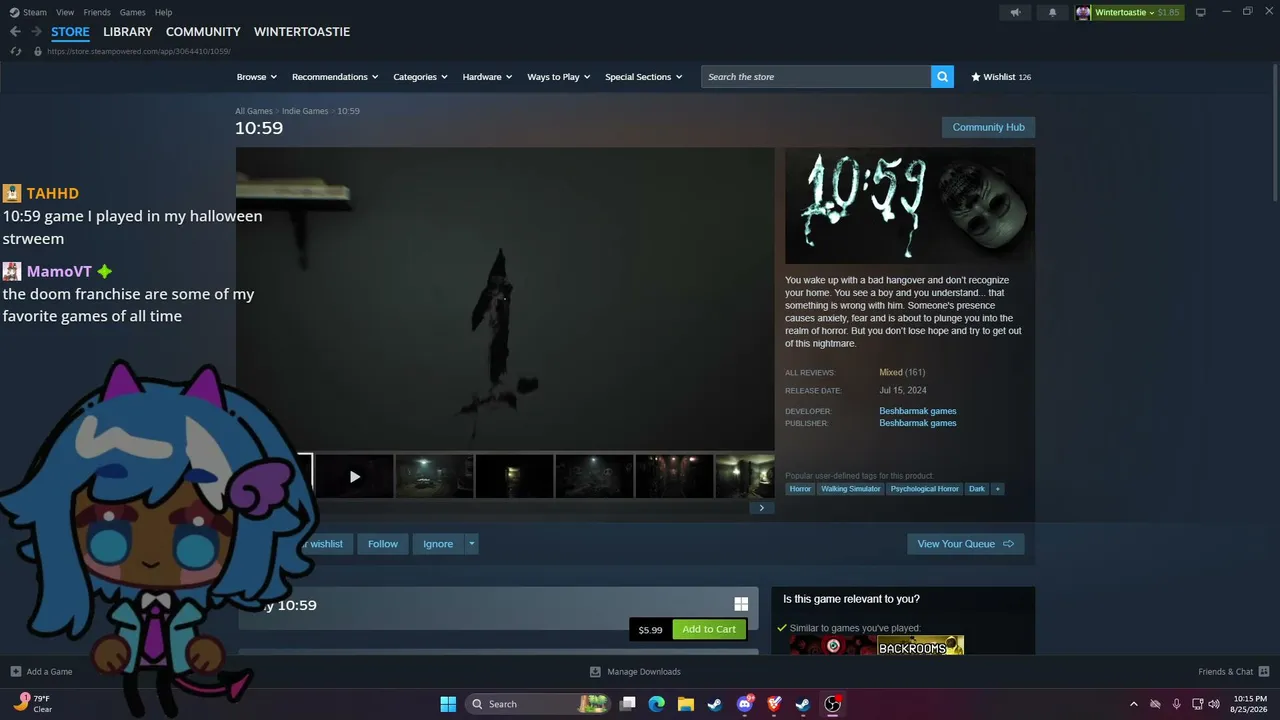Open File Explorer from the taskbar
Screen dimensions: 1280x720
tap(686, 704)
